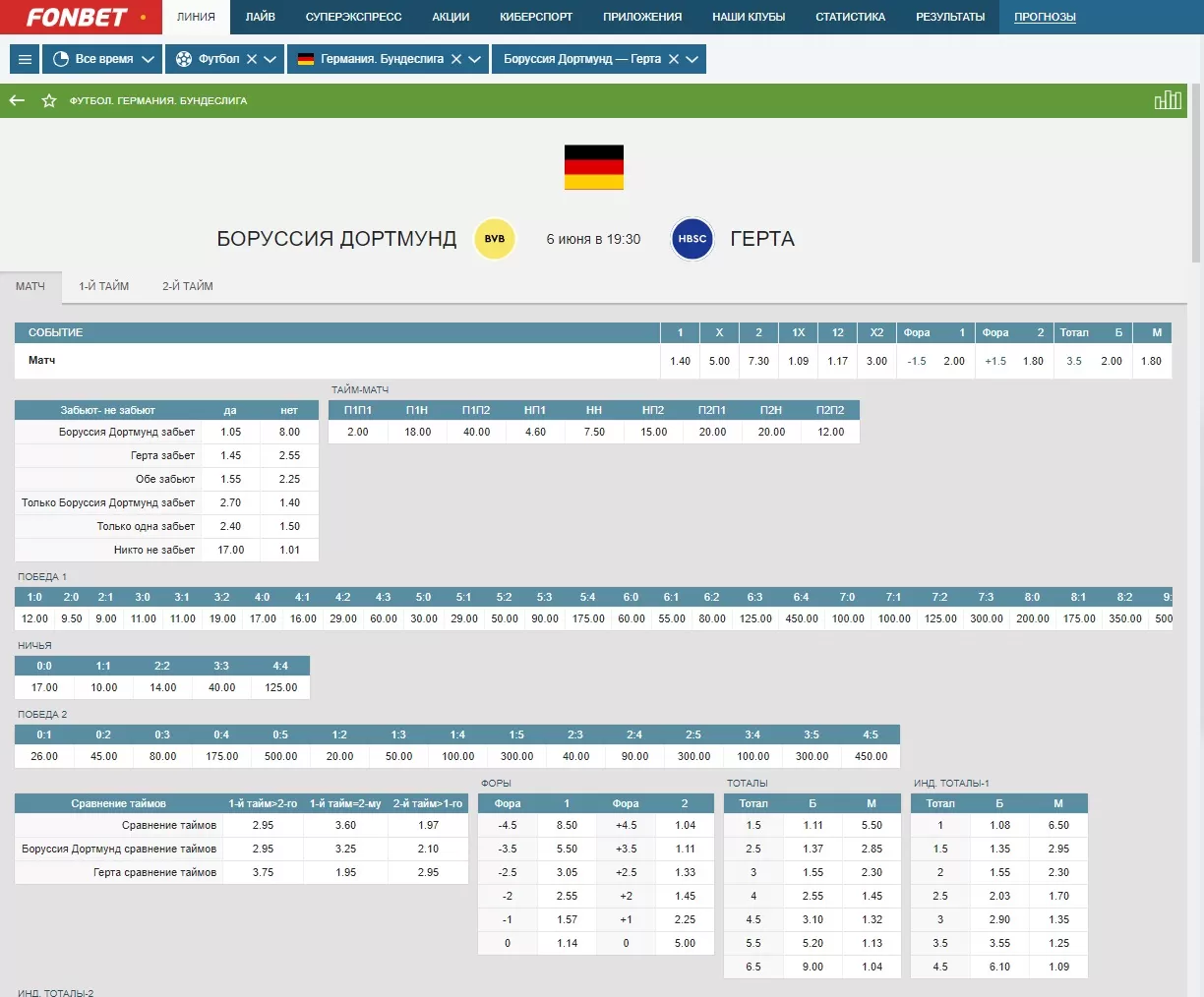Open the ПРОГНОЗЫ link
Viewport: 1204px width, 997px height.
[1045, 17]
